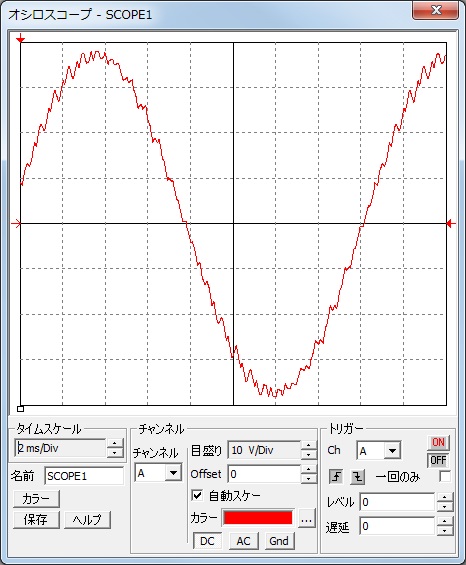The image size is (466, 565).
Task: Click the 名前 SCOPE1 input field
Action: click(84, 476)
